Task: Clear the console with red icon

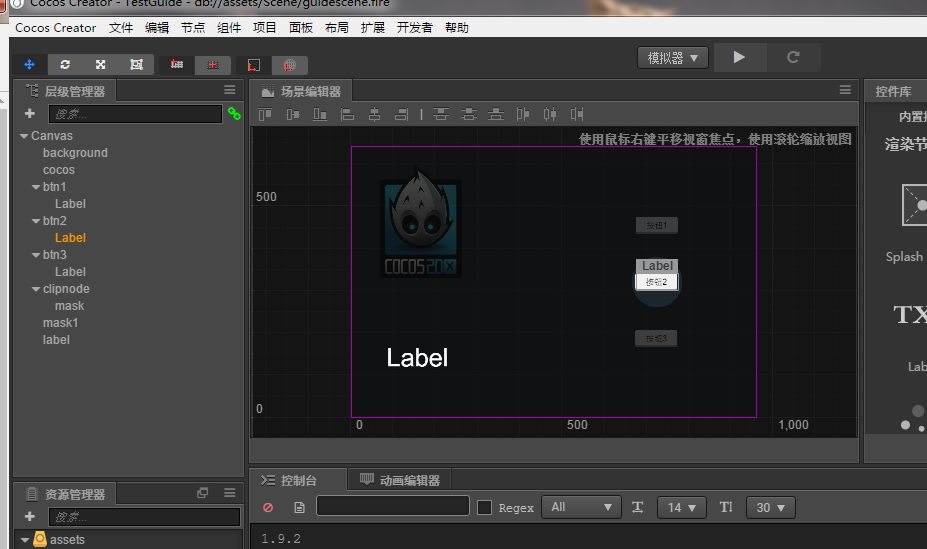Action: [x=268, y=508]
